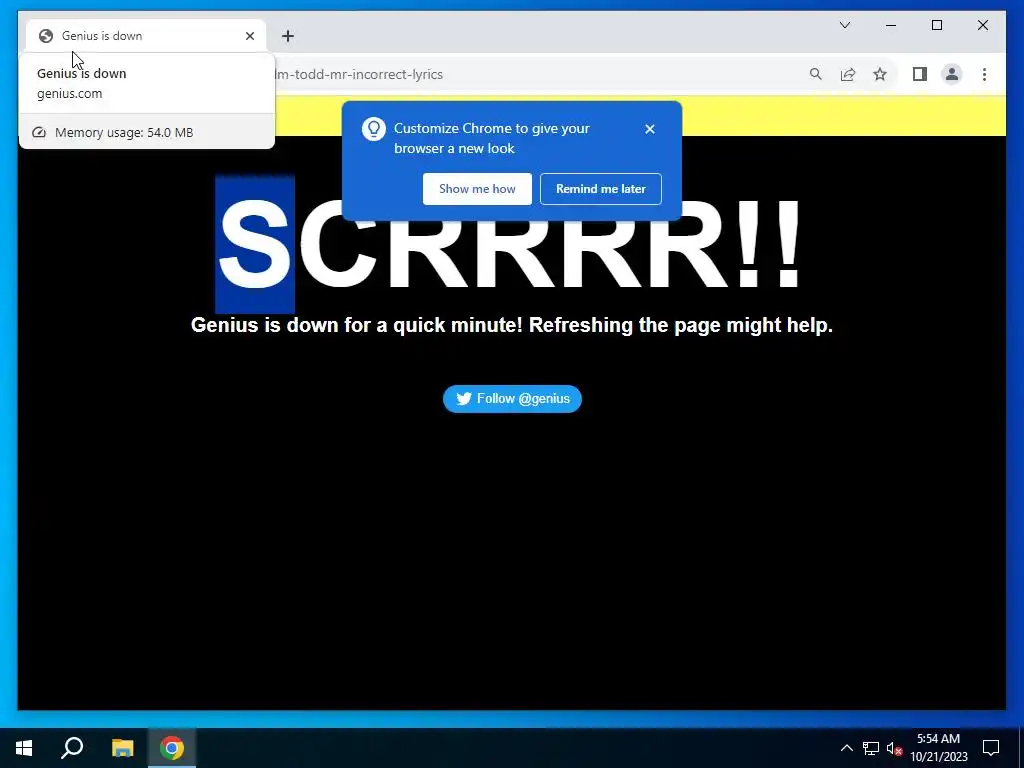This screenshot has height=768, width=1024.
Task: Open File Explorer from the taskbar
Action: [122, 748]
